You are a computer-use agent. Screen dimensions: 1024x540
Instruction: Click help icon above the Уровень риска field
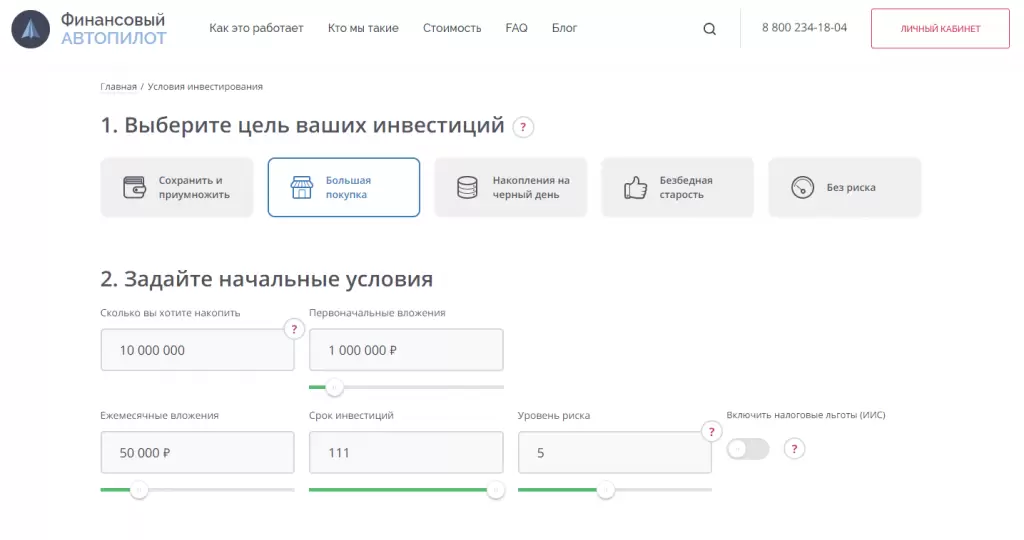click(x=711, y=431)
